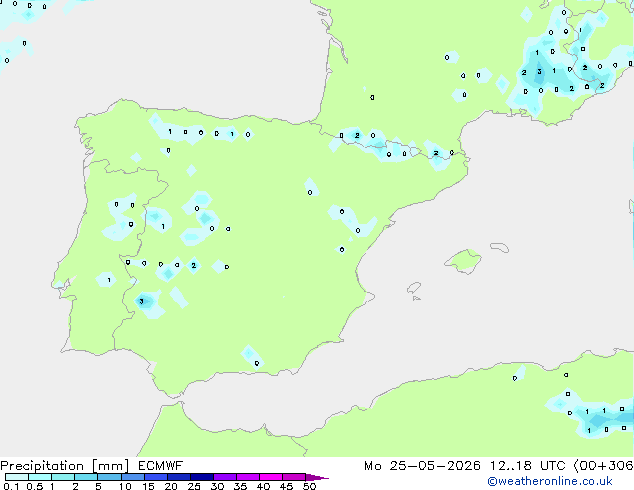
Task: Choose the 5–10 mm blue legend swatch
Action: 109,477
